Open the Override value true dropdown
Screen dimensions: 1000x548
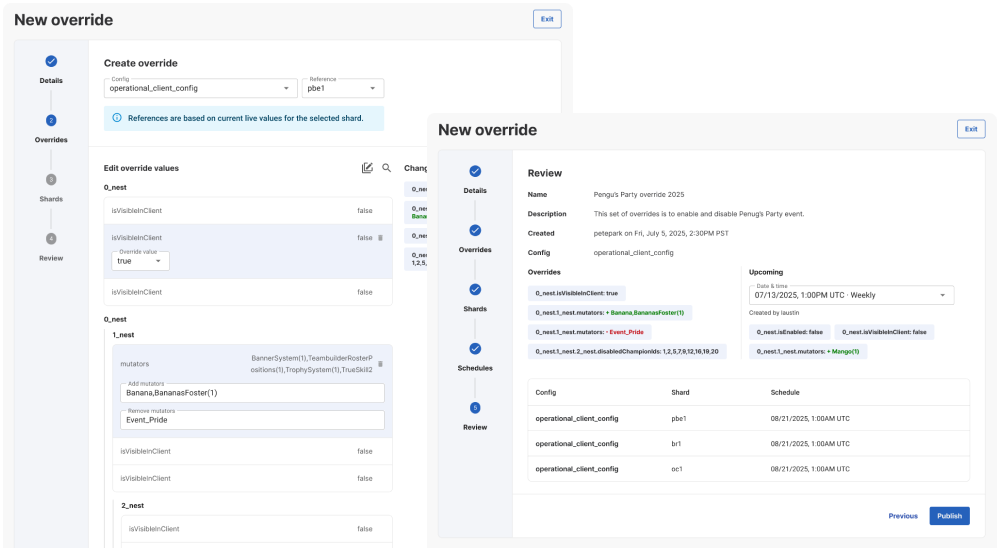140,261
